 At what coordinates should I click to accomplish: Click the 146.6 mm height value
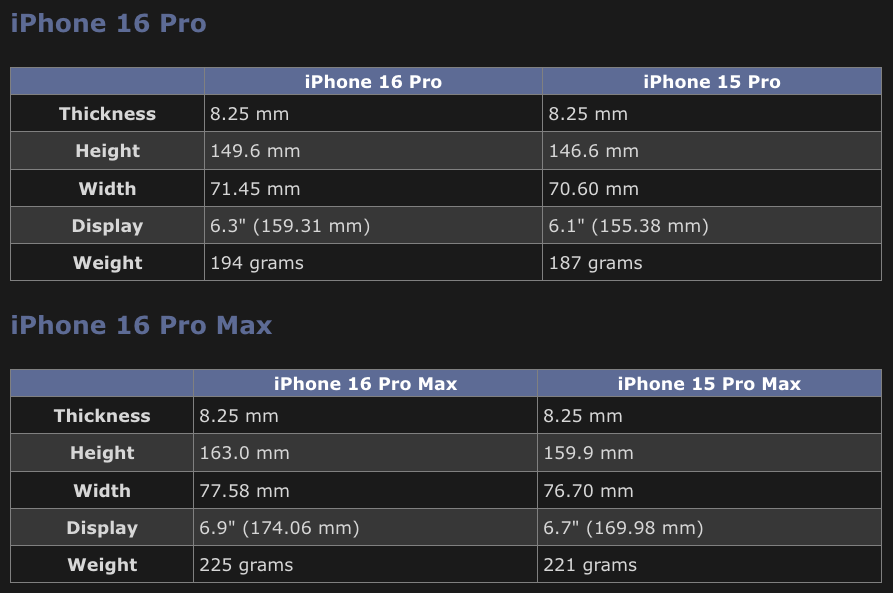click(x=593, y=152)
